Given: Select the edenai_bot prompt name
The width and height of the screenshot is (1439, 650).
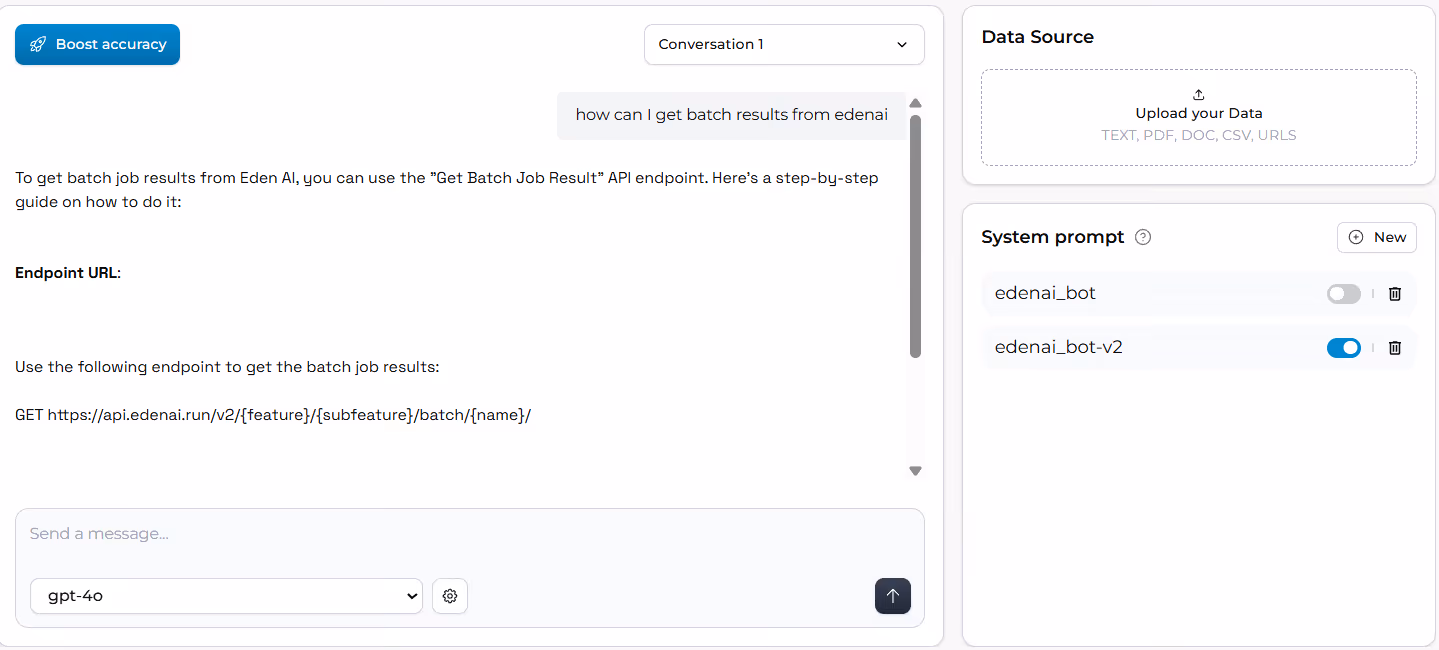Looking at the screenshot, I should pos(1045,293).
